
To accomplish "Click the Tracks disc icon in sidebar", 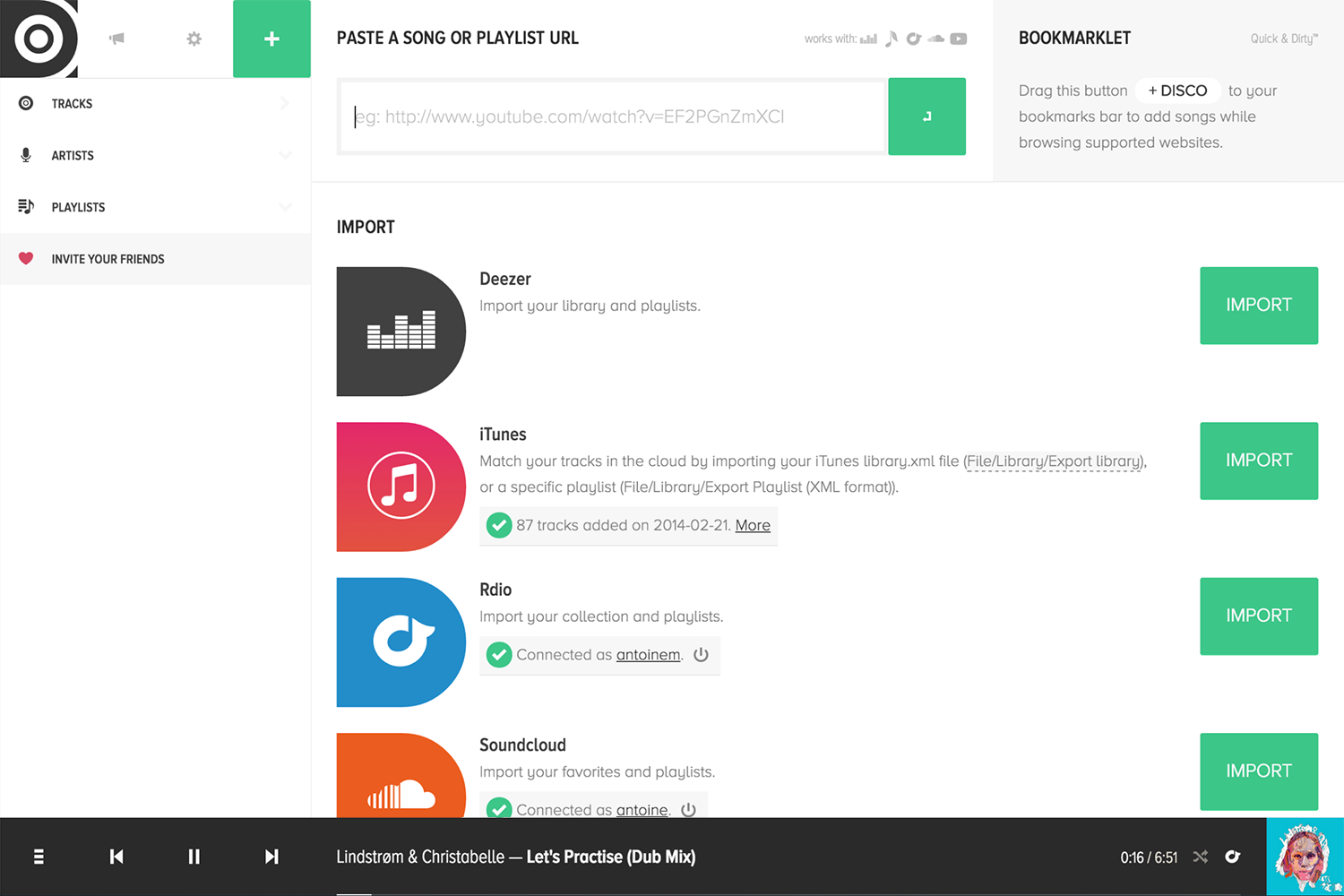I will (x=26, y=104).
